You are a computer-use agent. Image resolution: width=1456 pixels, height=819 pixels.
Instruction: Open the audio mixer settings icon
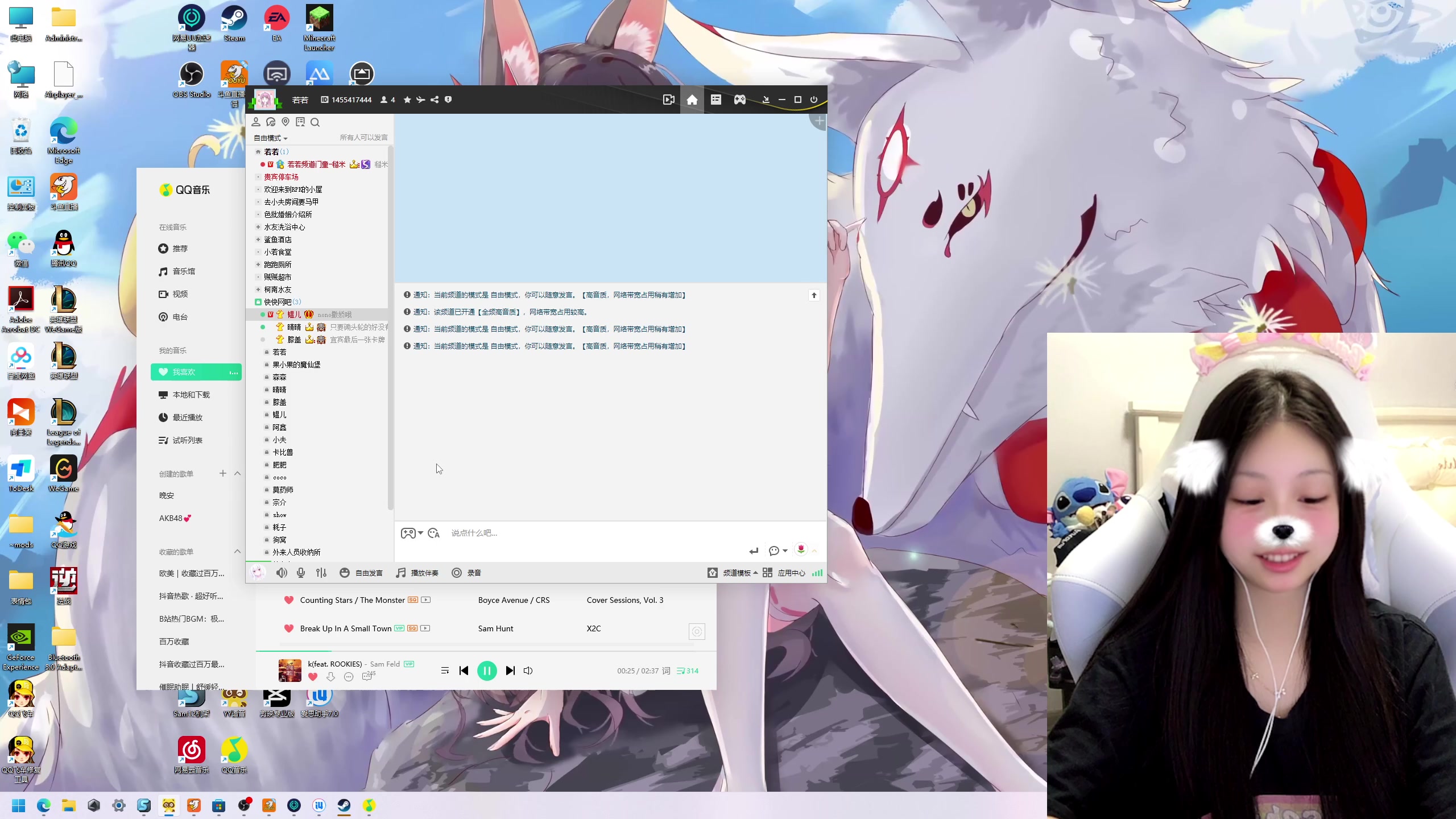click(x=321, y=573)
